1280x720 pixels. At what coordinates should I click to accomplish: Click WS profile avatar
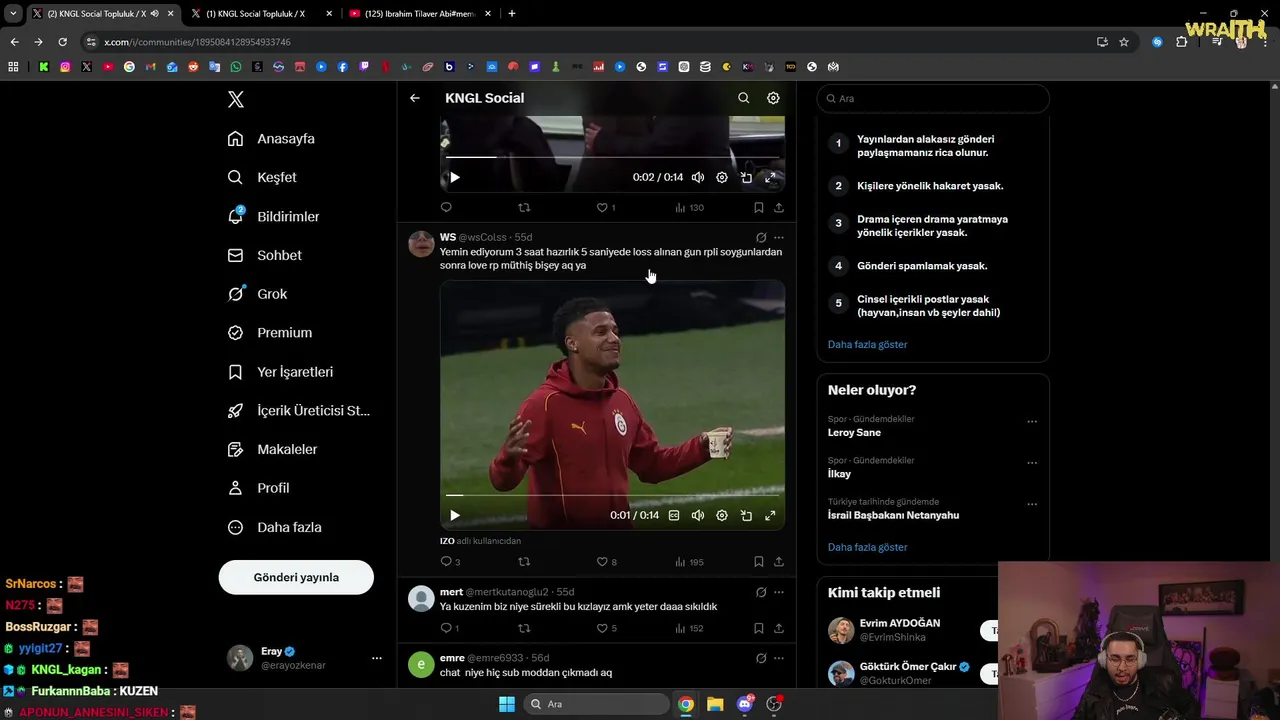[x=422, y=244]
